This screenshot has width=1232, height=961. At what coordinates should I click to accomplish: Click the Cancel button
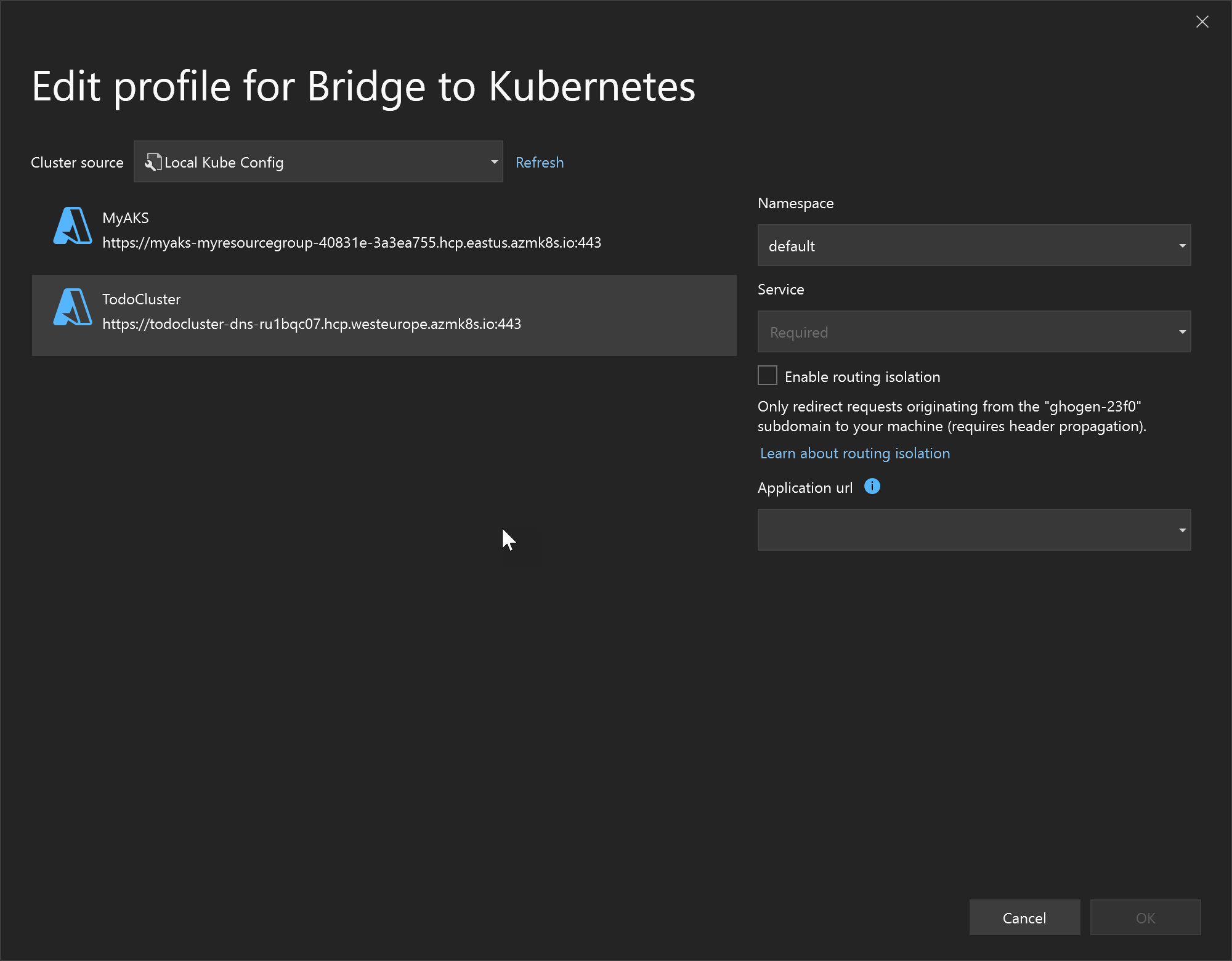[x=1024, y=917]
